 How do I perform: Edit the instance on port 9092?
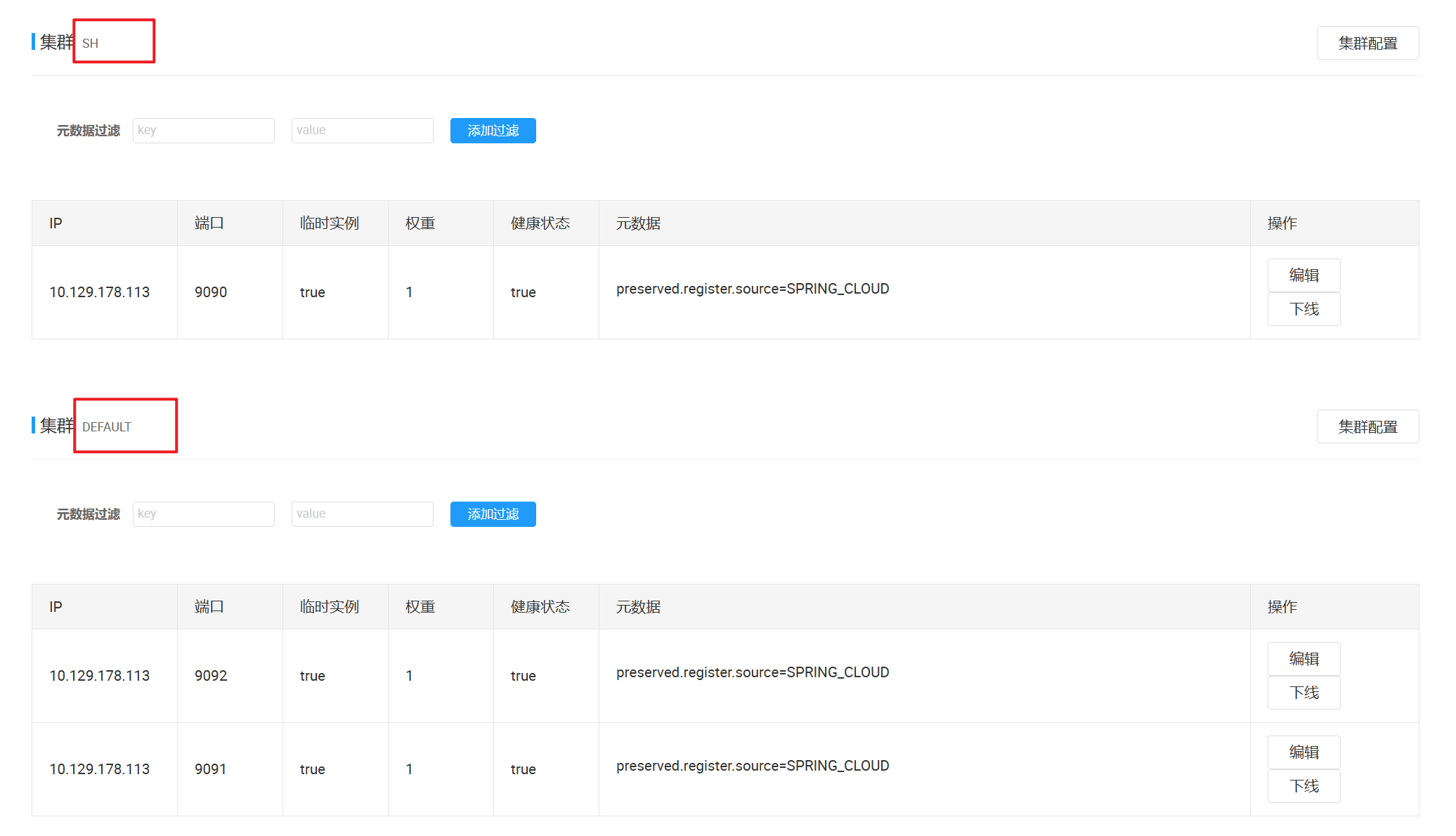pos(1303,659)
